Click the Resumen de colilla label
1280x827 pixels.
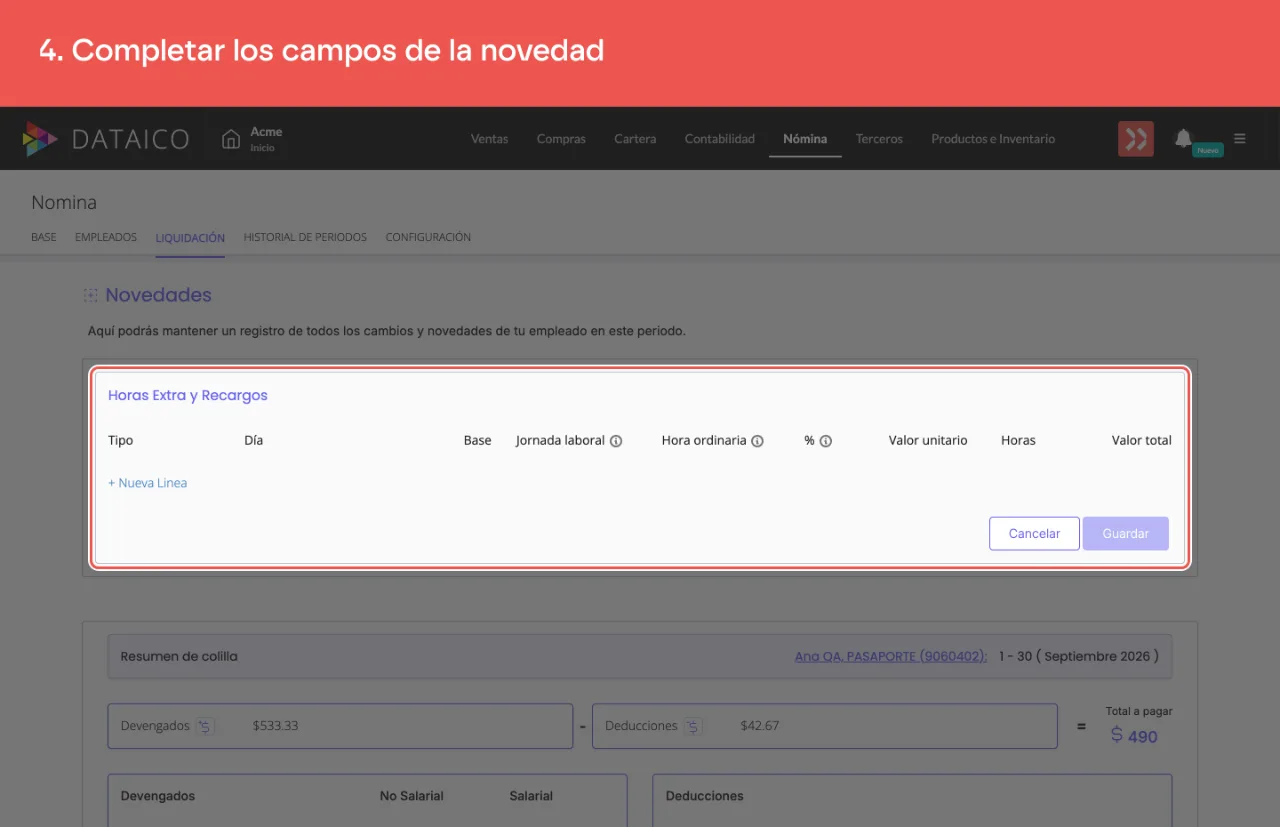(x=179, y=657)
